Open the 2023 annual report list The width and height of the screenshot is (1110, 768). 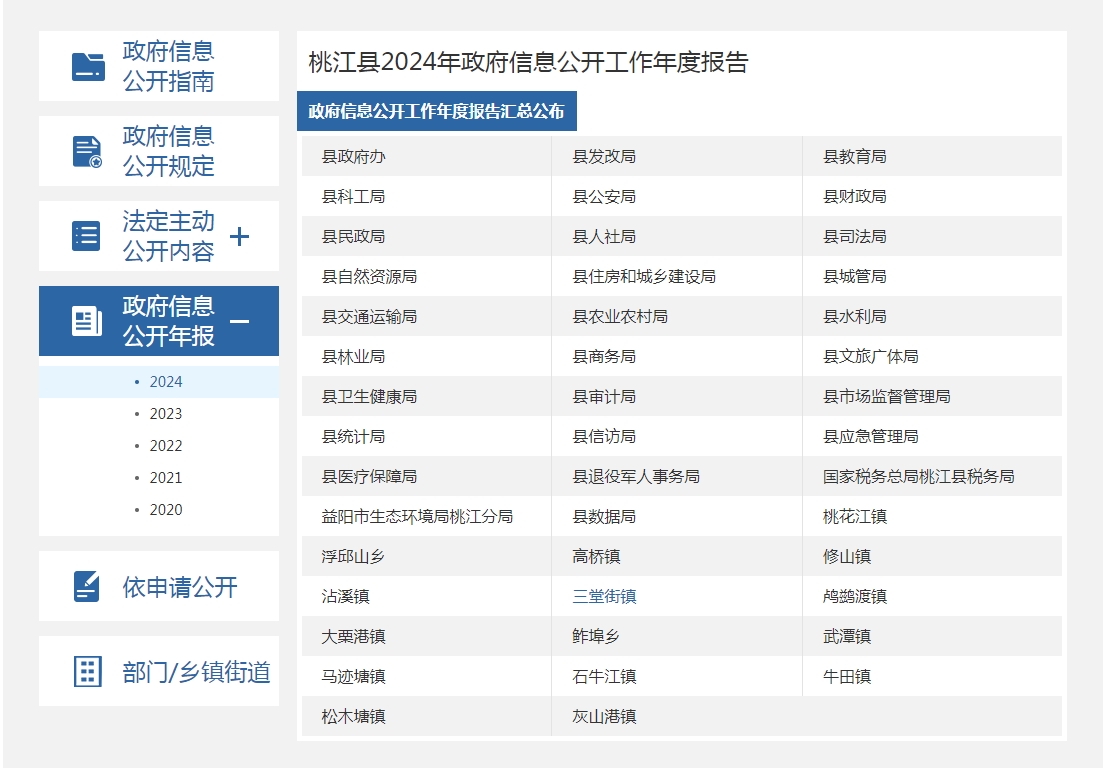pos(166,414)
